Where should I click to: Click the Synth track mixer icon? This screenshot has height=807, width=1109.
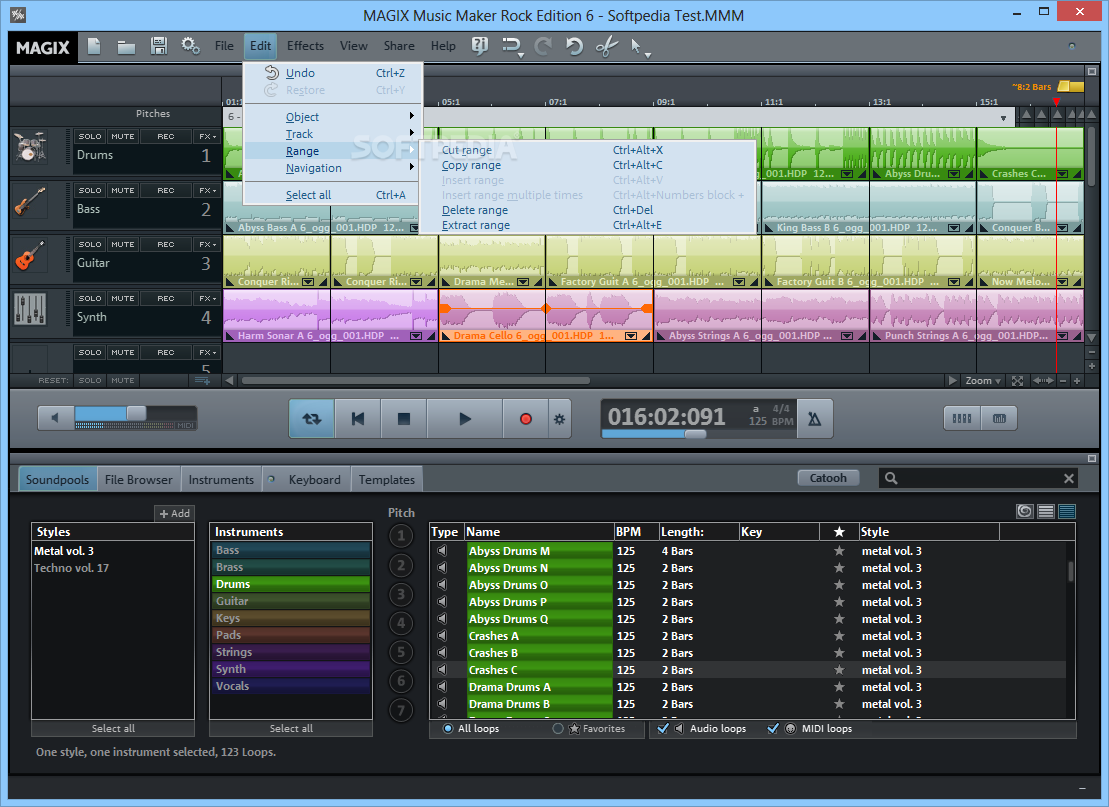30,310
